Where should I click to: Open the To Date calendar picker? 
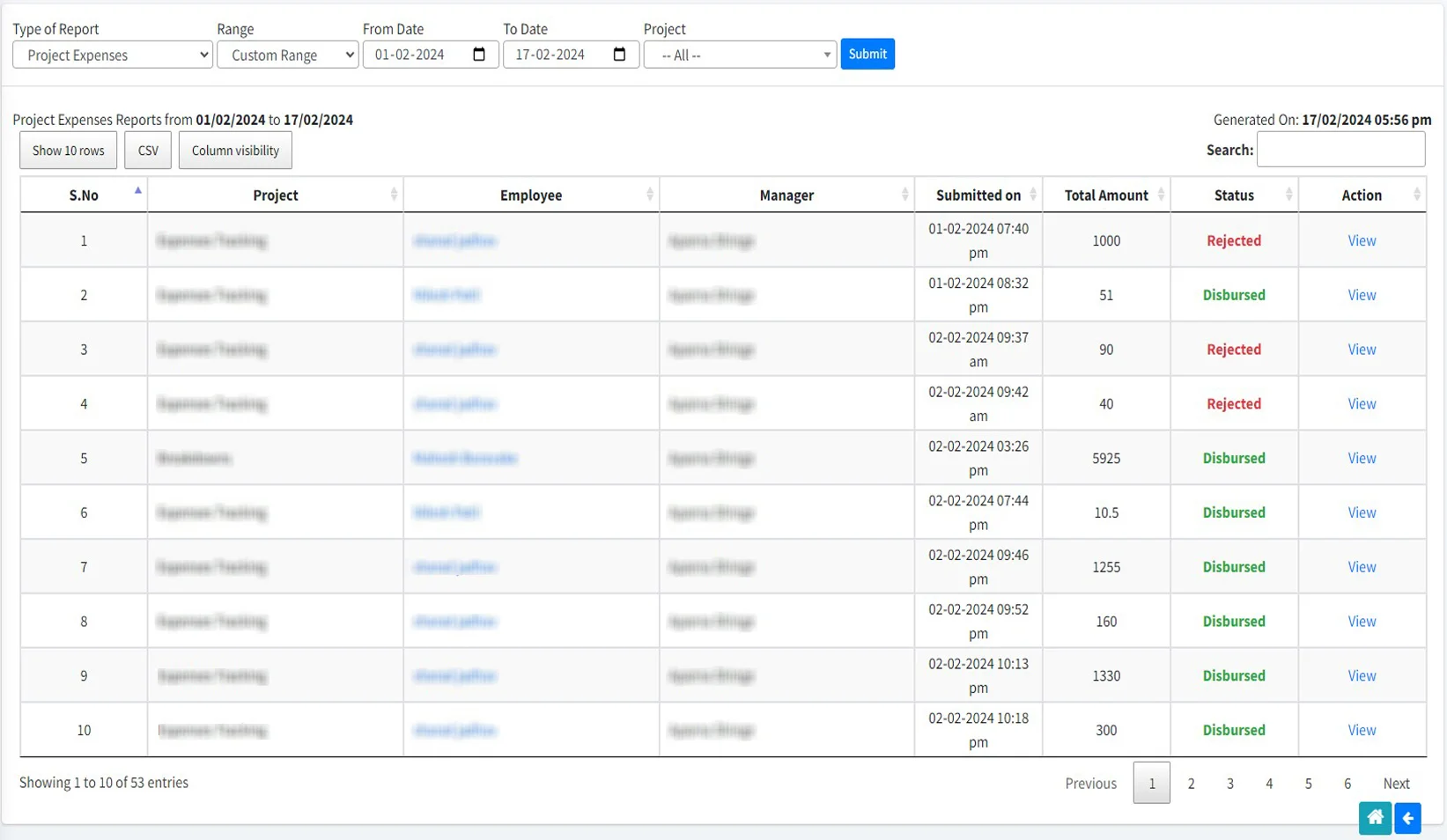point(619,54)
